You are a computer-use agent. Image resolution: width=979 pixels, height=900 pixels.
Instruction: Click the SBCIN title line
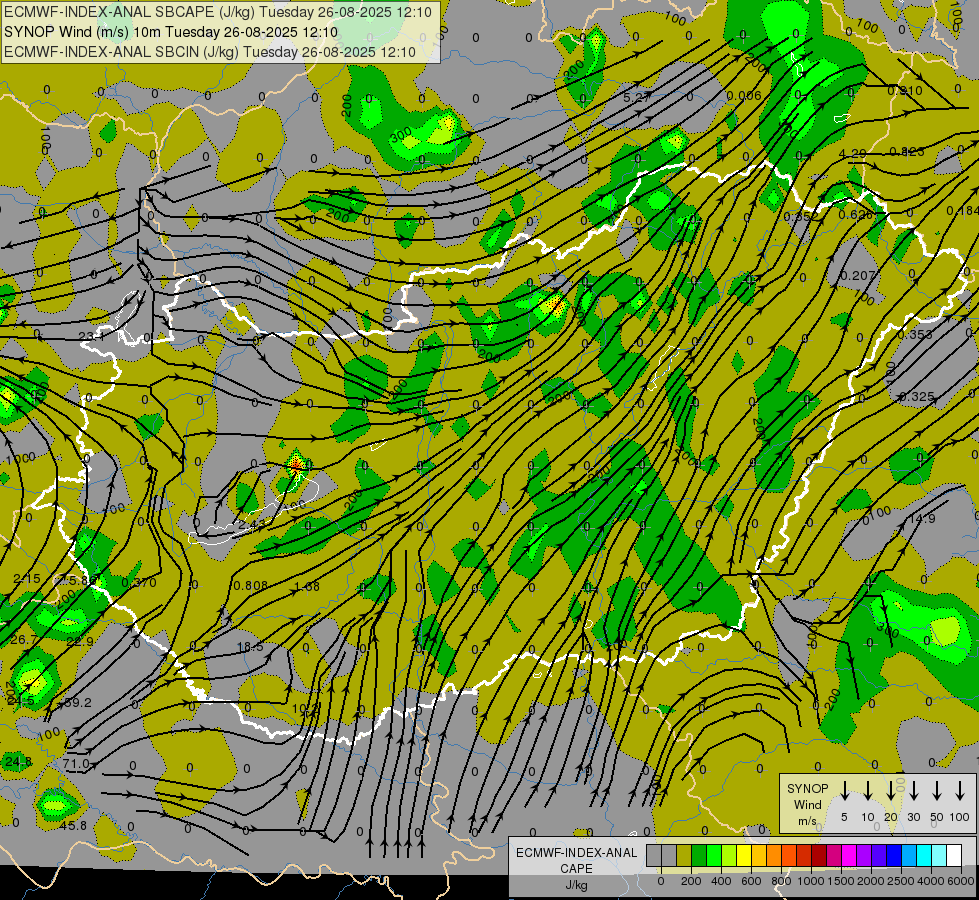pyautogui.click(x=210, y=52)
